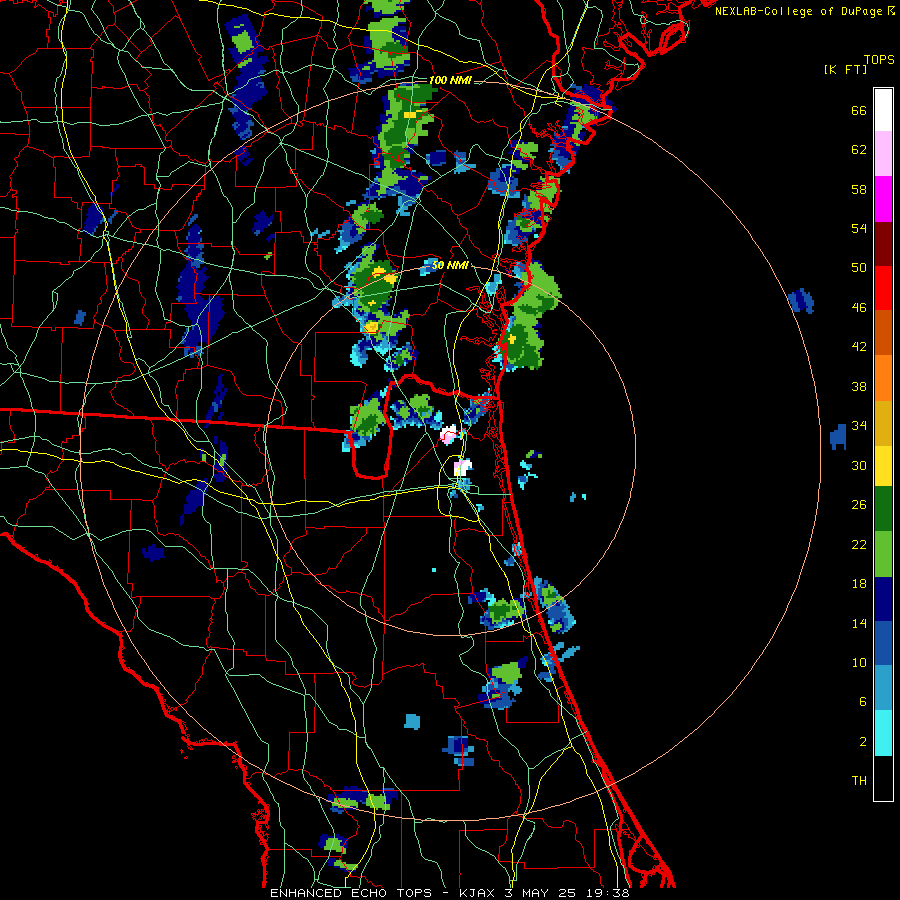Viewport: 900px width, 900px height.
Task: Click the ENHANCED ECHO TOPS KJAX caption
Action: pos(450,893)
